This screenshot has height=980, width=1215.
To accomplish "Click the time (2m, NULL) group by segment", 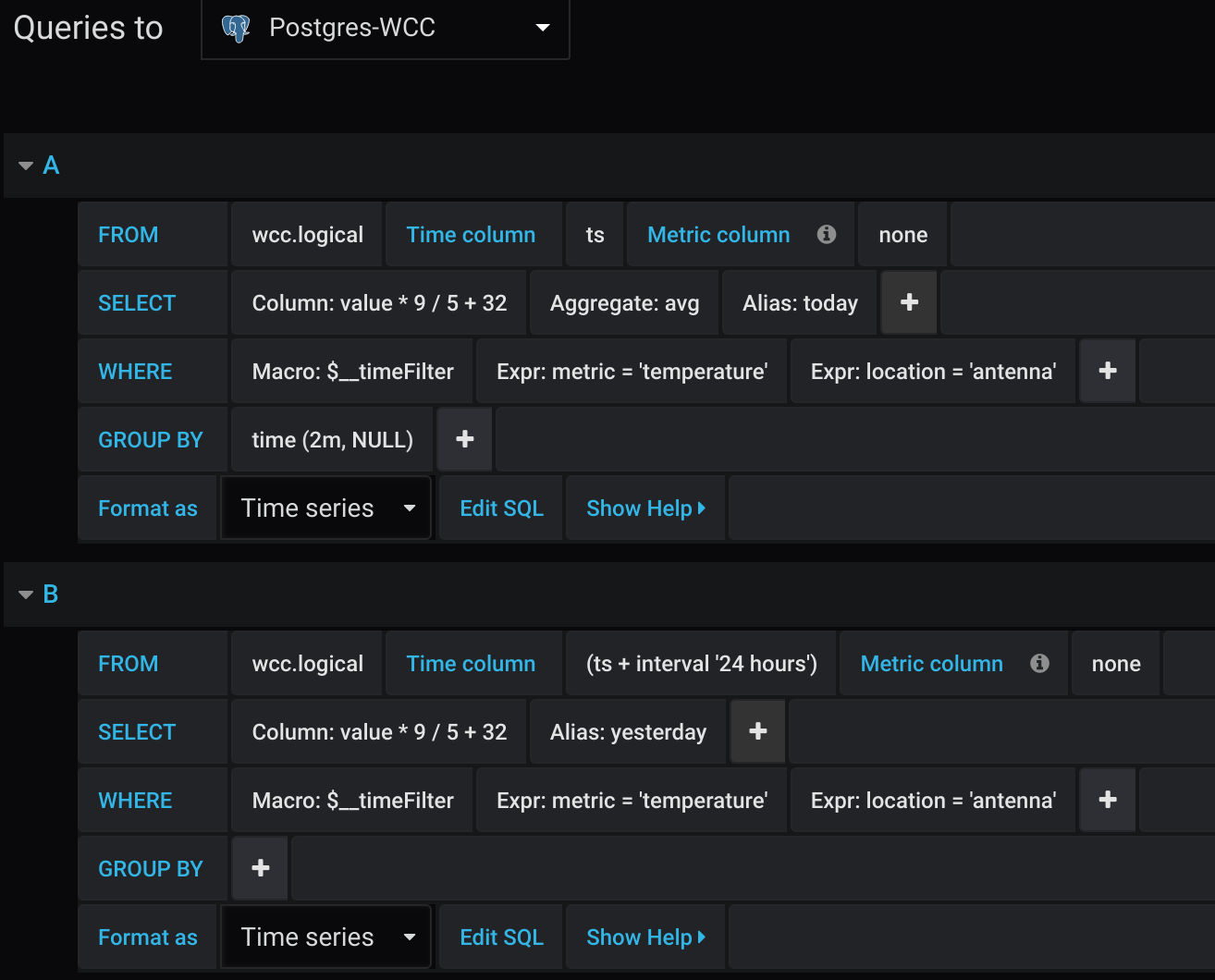I will (332, 439).
